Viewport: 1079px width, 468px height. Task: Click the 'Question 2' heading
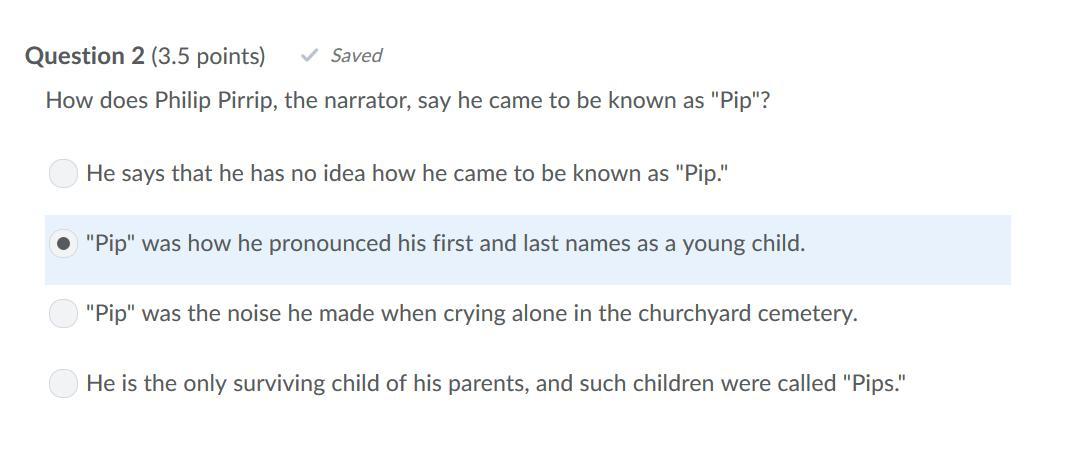[85, 56]
